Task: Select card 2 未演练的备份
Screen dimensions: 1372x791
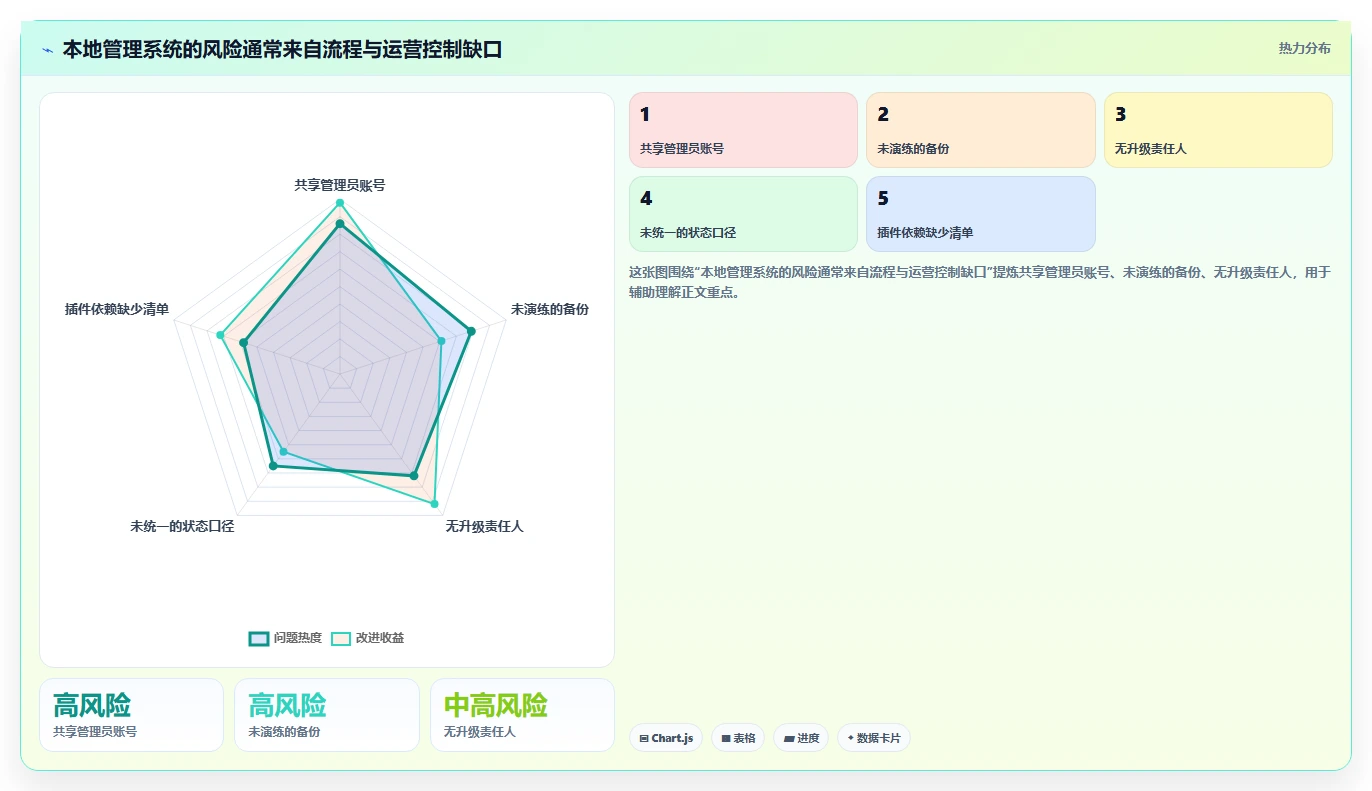Action: pos(981,130)
